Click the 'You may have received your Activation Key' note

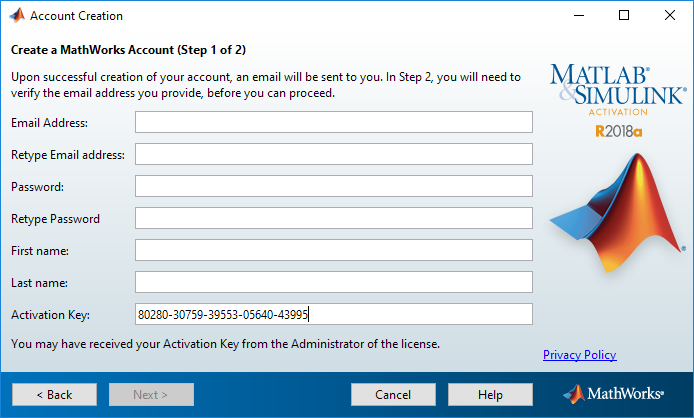click(x=225, y=344)
